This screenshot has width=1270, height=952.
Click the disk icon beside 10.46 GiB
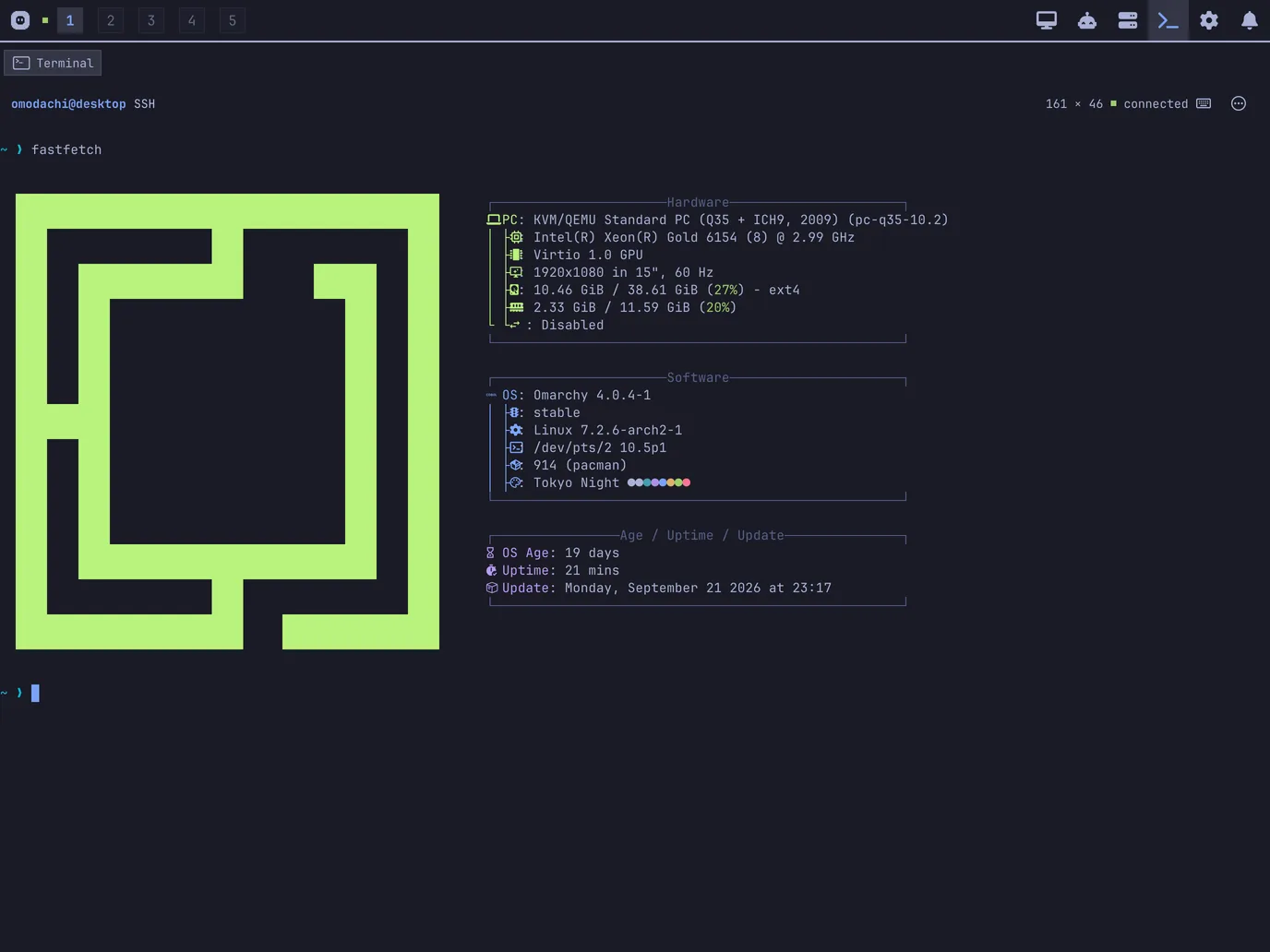coord(516,290)
